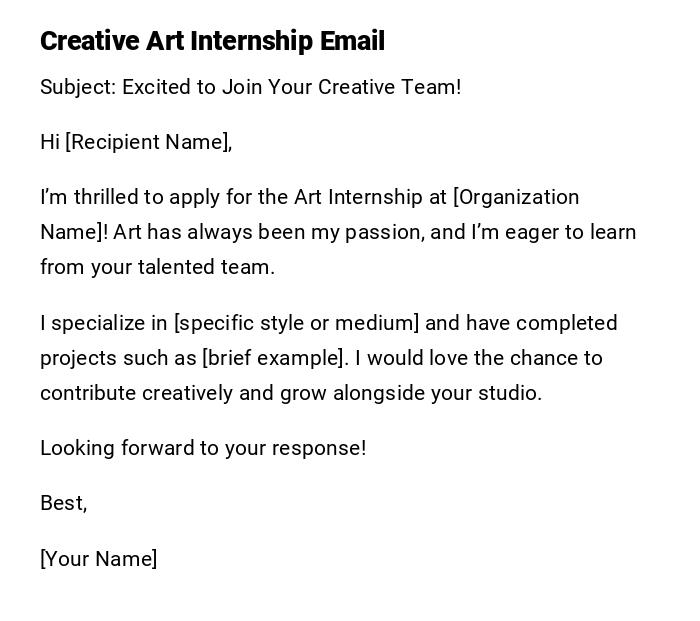Click the word Best in closing
Image resolution: width=700 pixels, height=621 pixels.
point(60,503)
